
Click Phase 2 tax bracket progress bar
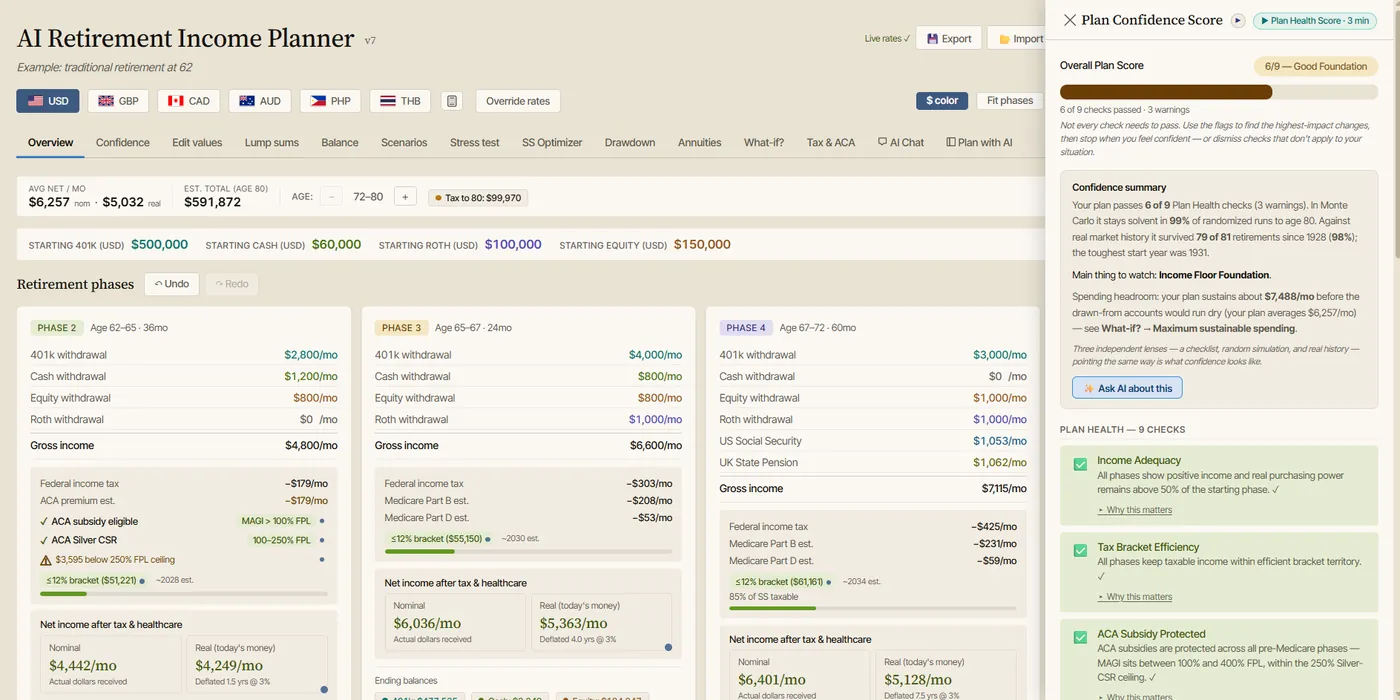pos(184,594)
